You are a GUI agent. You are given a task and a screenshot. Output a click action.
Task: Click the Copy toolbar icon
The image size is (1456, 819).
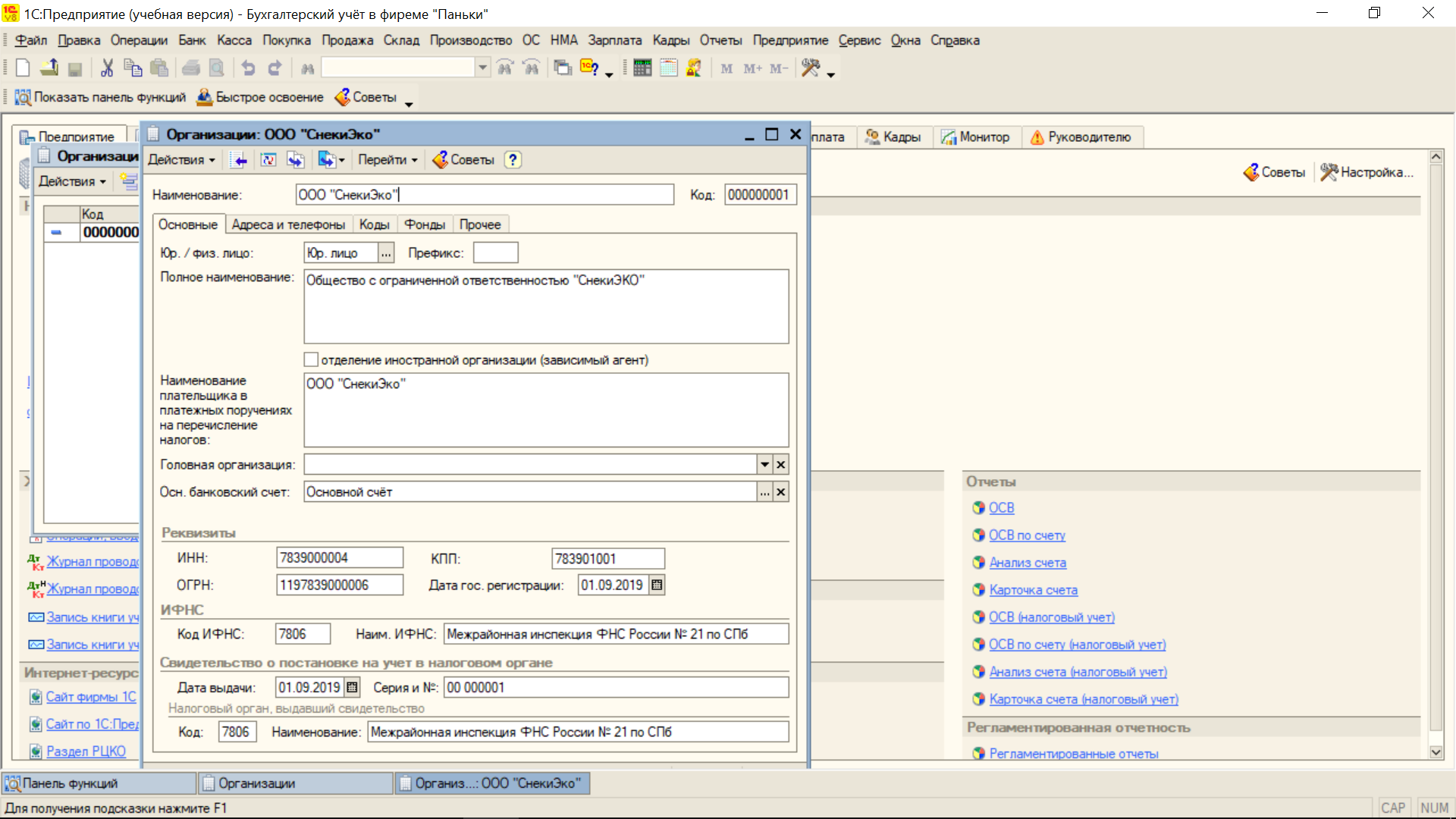tap(133, 68)
